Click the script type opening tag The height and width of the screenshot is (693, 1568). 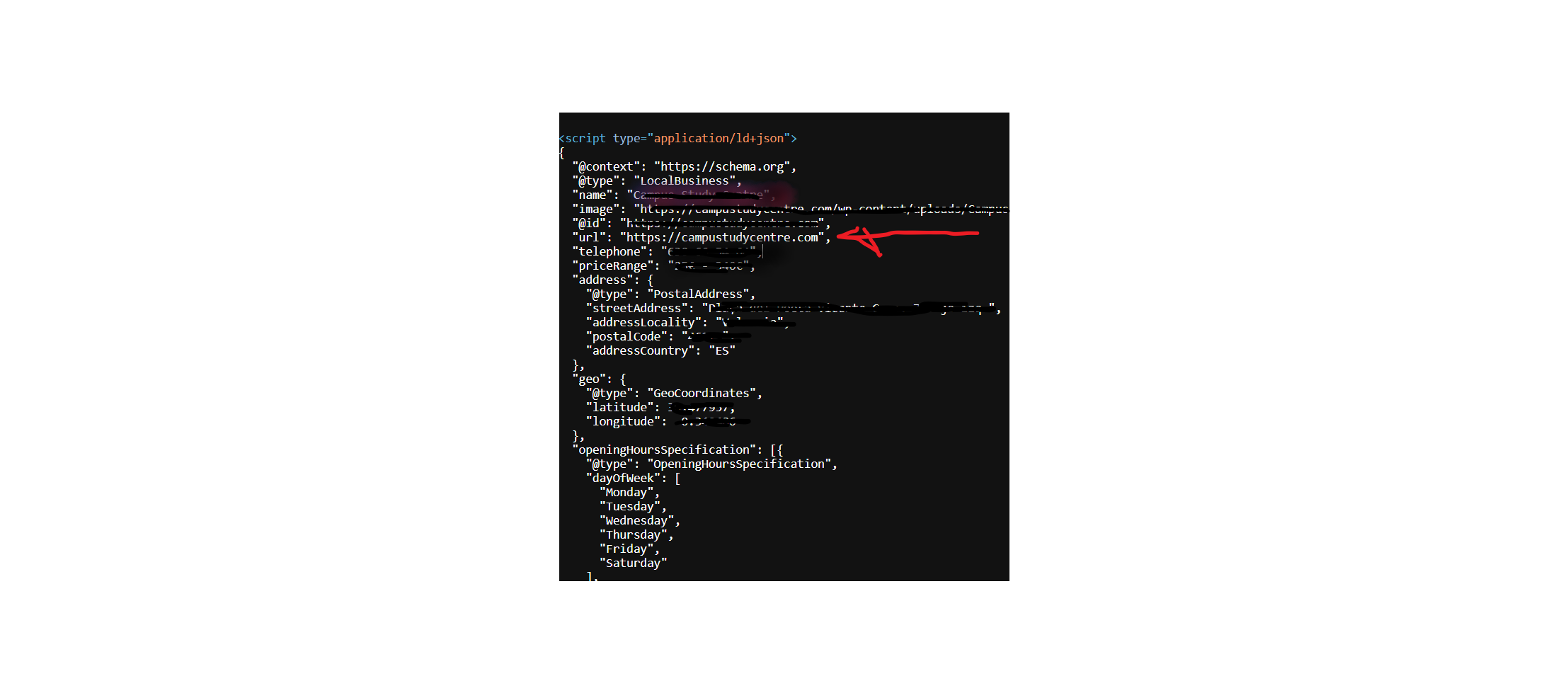[x=678, y=138]
